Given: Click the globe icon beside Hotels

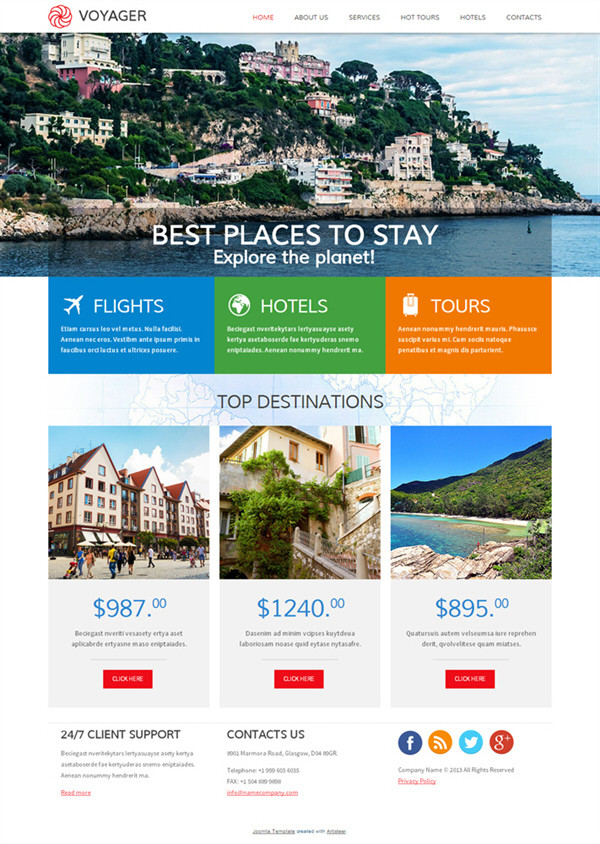Looking at the screenshot, I should pos(239,305).
